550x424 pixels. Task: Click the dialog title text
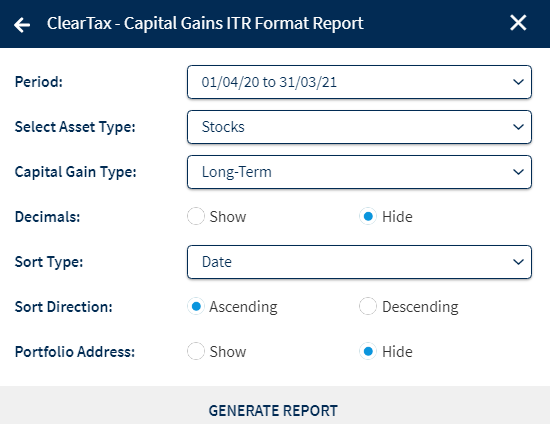205,23
